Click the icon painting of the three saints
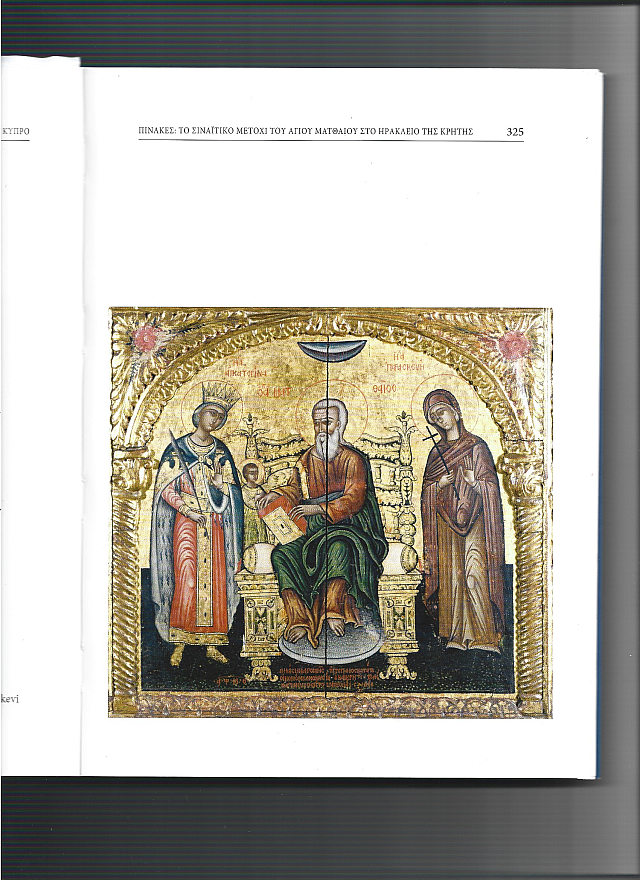Screen dimensions: 640x880 330,512
